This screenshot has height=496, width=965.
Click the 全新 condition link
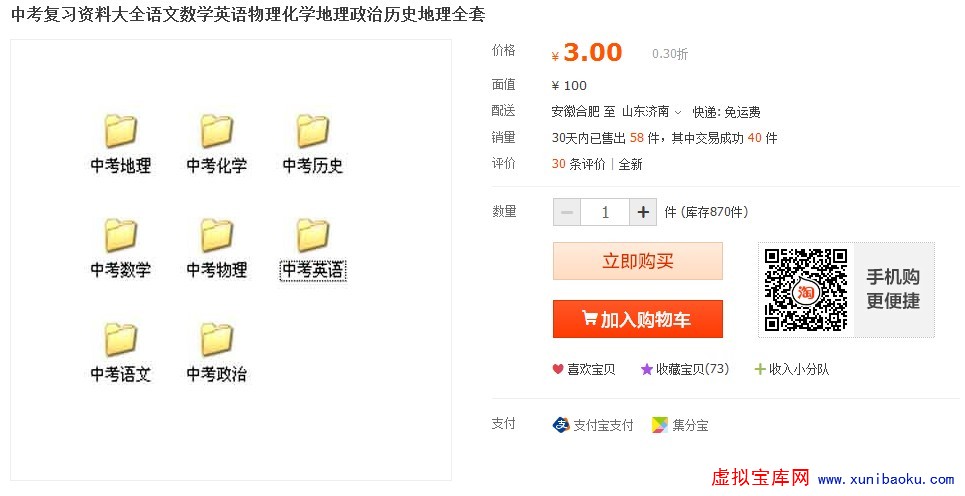[630, 164]
